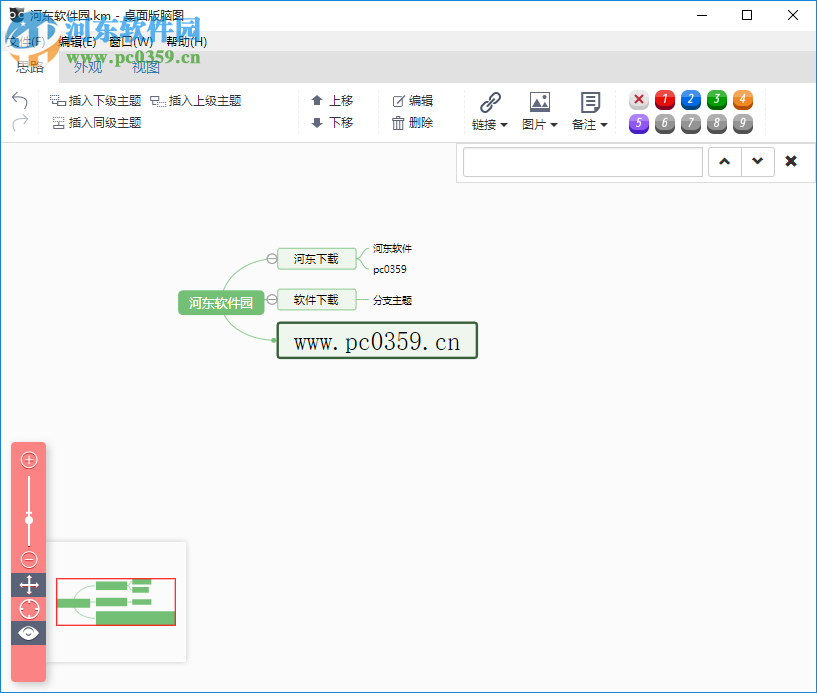Image resolution: width=817 pixels, height=693 pixels.
Task: Toggle the hand pan mode
Action: coord(29,585)
